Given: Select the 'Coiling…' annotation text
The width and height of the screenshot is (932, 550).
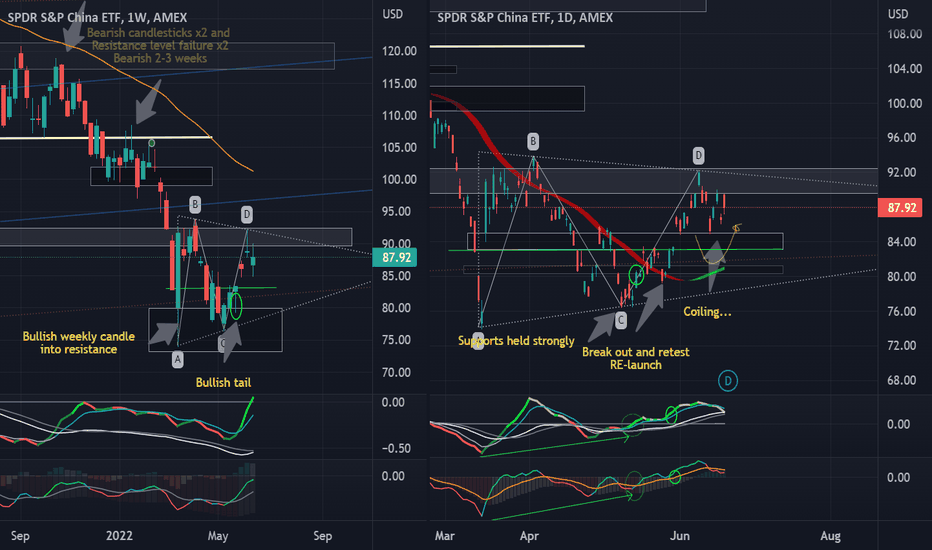Looking at the screenshot, I should coord(707,312).
